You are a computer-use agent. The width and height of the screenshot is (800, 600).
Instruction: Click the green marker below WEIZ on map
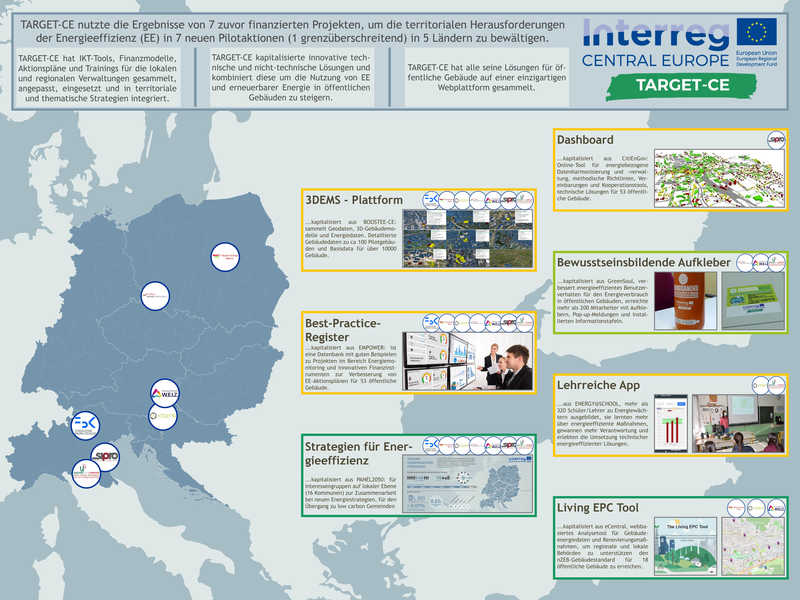pyautogui.click(x=164, y=414)
